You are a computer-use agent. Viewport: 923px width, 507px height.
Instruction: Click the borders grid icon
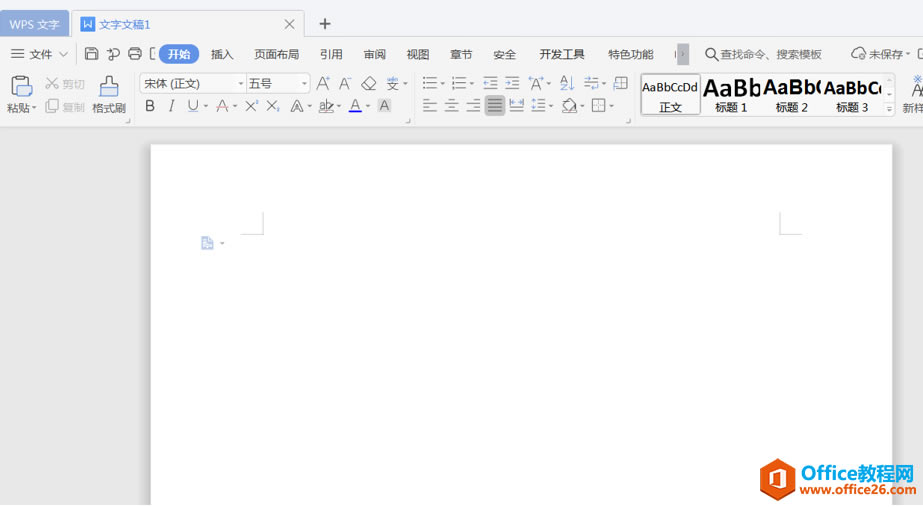pyautogui.click(x=599, y=106)
